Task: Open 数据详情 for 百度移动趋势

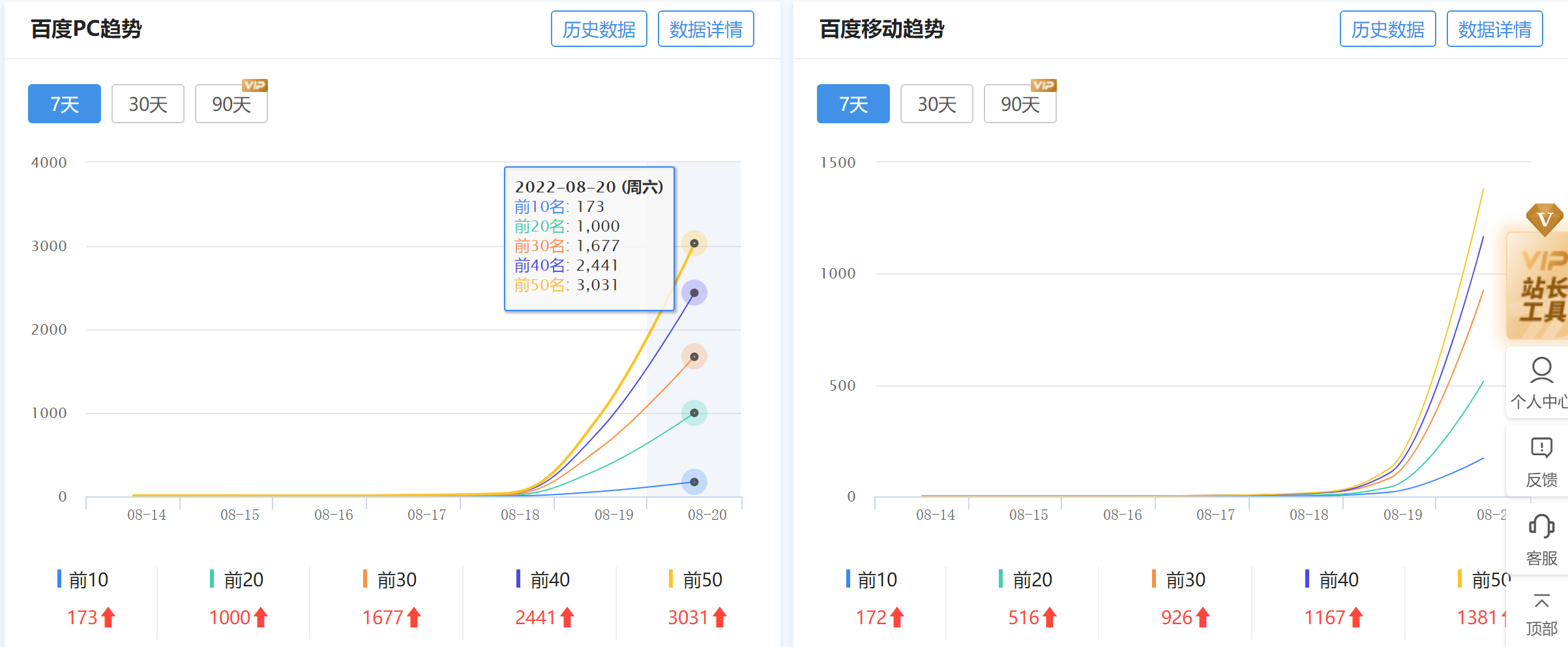Action: coord(1494,29)
